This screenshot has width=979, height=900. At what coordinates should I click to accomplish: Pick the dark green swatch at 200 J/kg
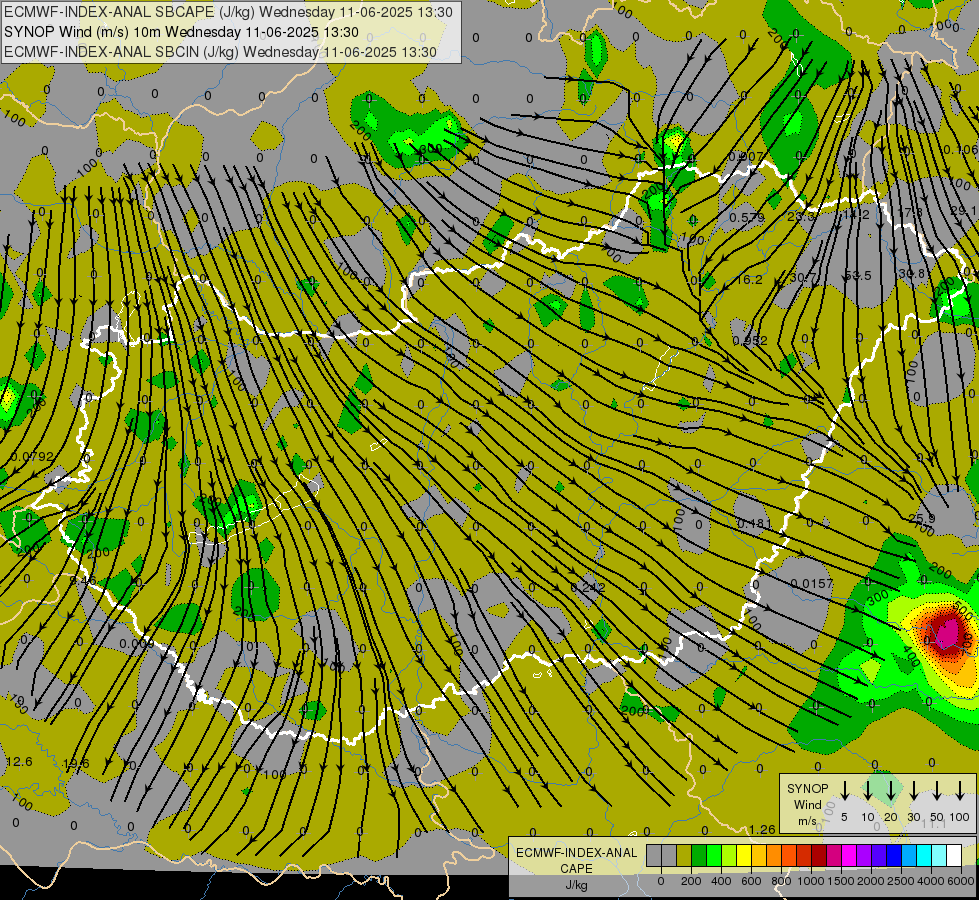[699, 855]
